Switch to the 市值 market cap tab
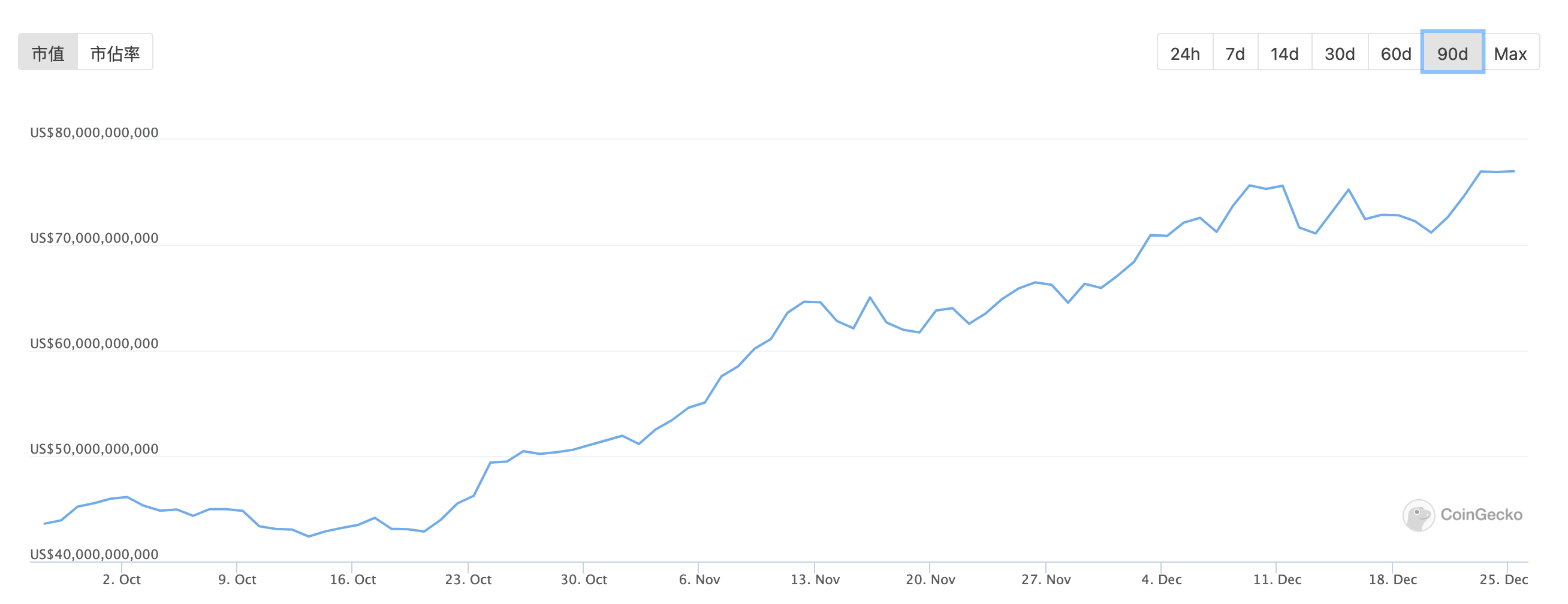This screenshot has height=604, width=1568. coord(48,53)
